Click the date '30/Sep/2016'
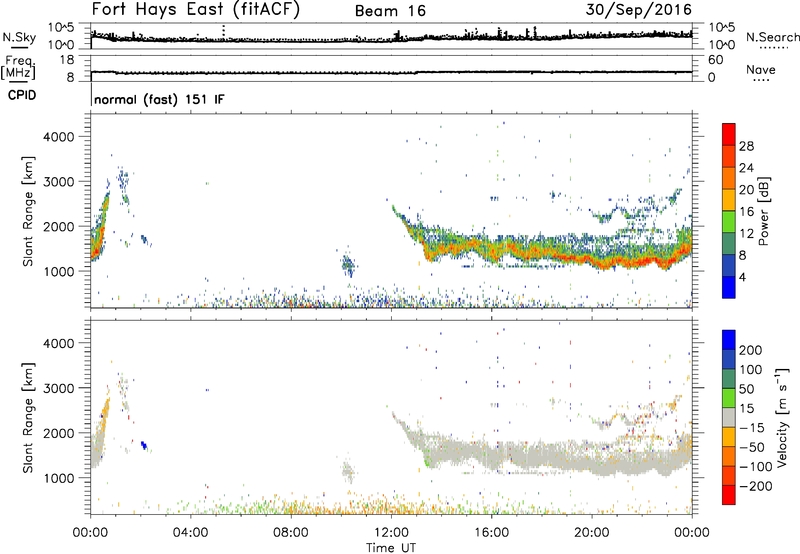The width and height of the screenshot is (800, 554). coord(638,10)
